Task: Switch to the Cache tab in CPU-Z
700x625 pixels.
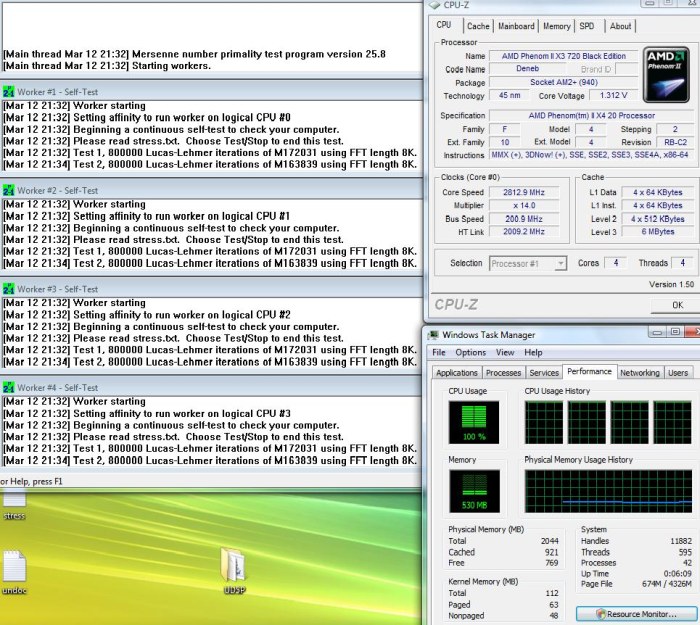Action: click(x=478, y=26)
